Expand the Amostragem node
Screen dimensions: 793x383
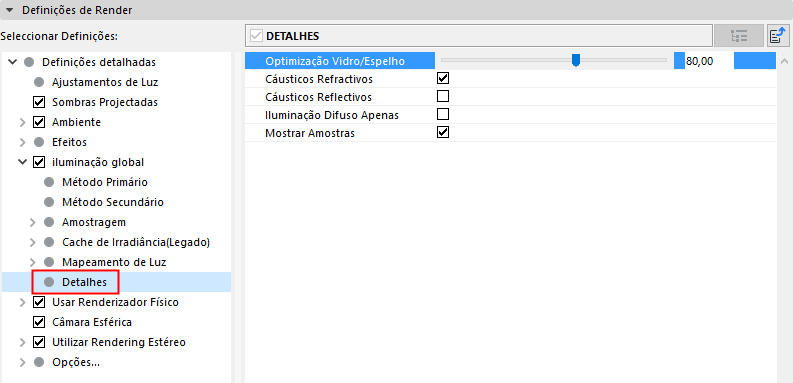tap(32, 222)
